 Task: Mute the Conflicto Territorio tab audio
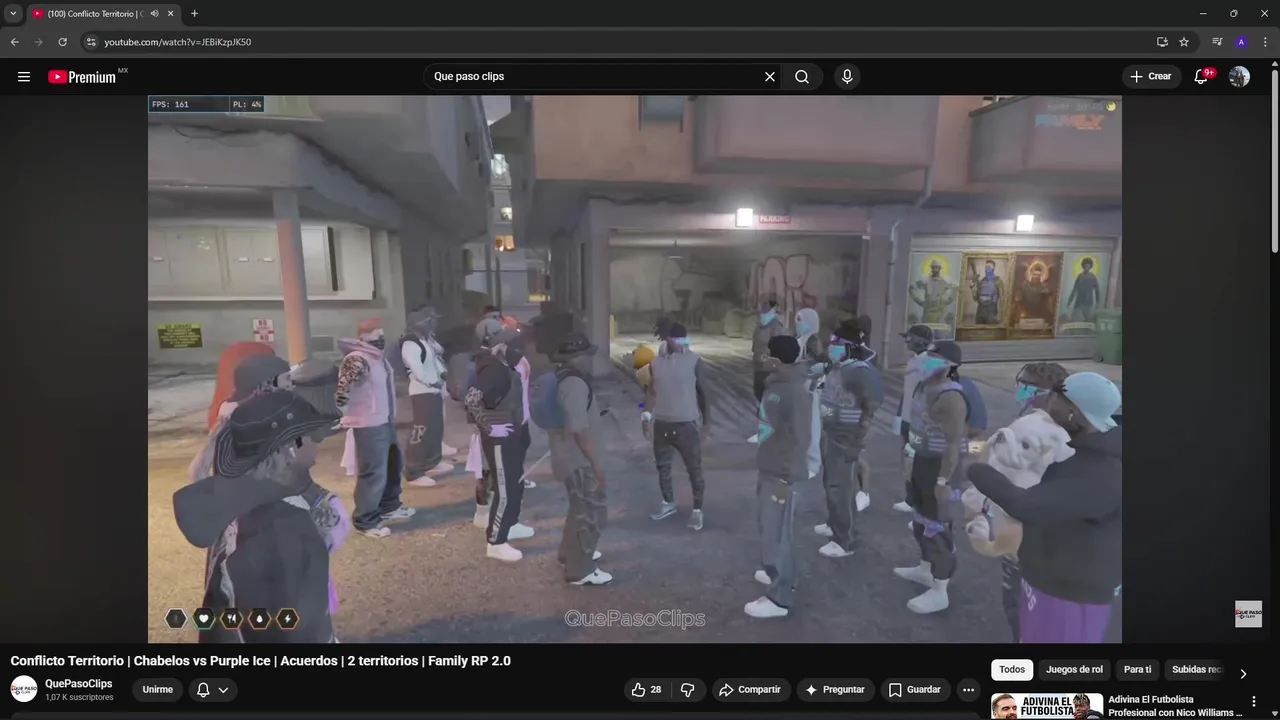pos(154,14)
